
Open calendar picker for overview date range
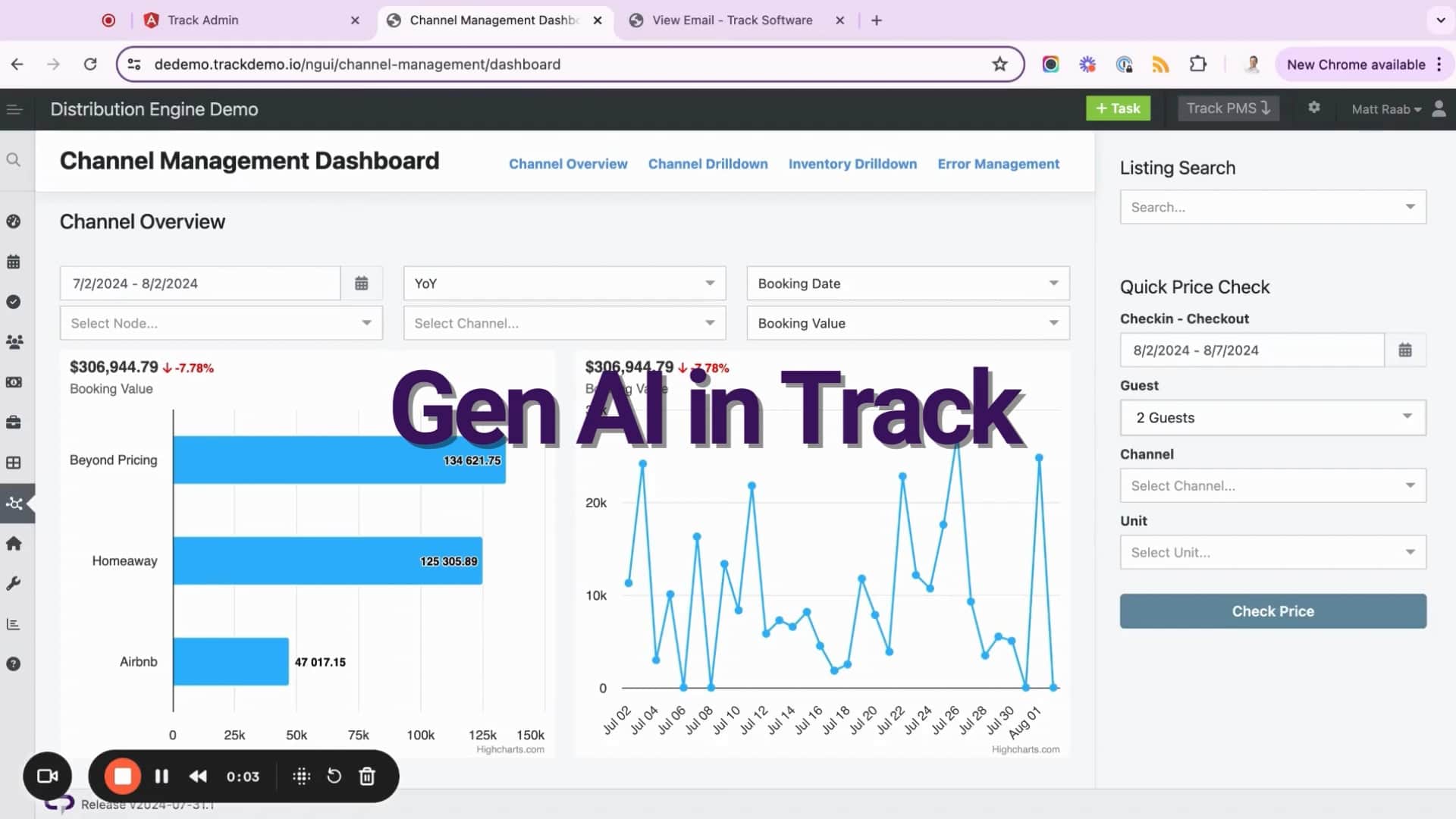tap(362, 283)
